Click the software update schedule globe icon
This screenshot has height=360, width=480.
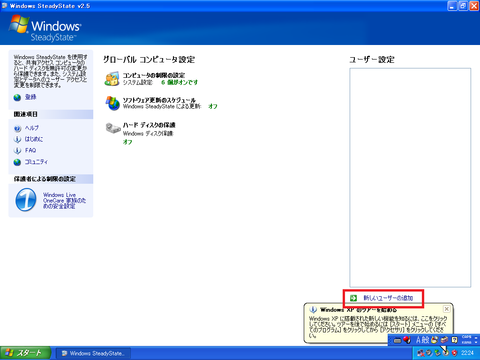(x=113, y=103)
